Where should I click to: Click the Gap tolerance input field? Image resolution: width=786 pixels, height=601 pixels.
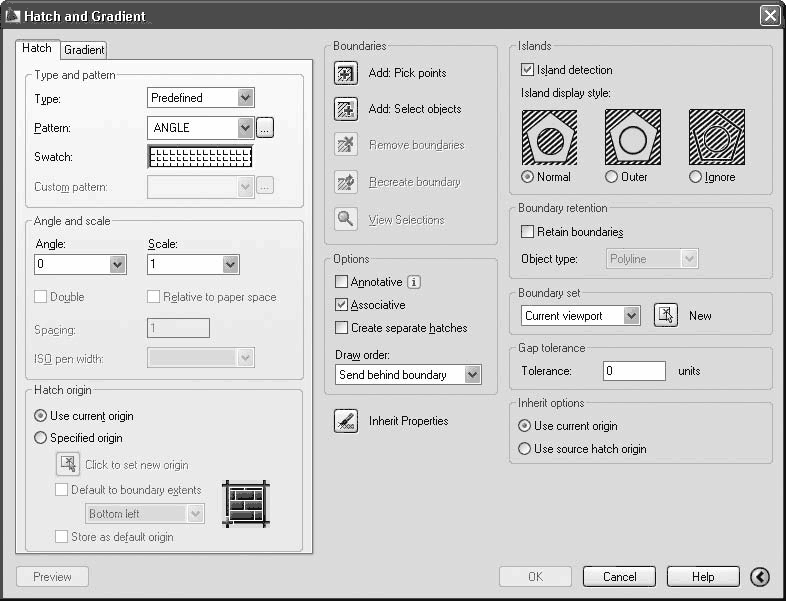point(634,371)
